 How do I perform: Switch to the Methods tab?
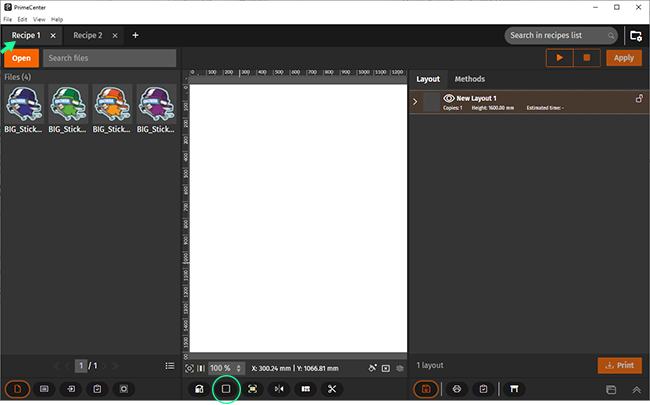(x=469, y=79)
